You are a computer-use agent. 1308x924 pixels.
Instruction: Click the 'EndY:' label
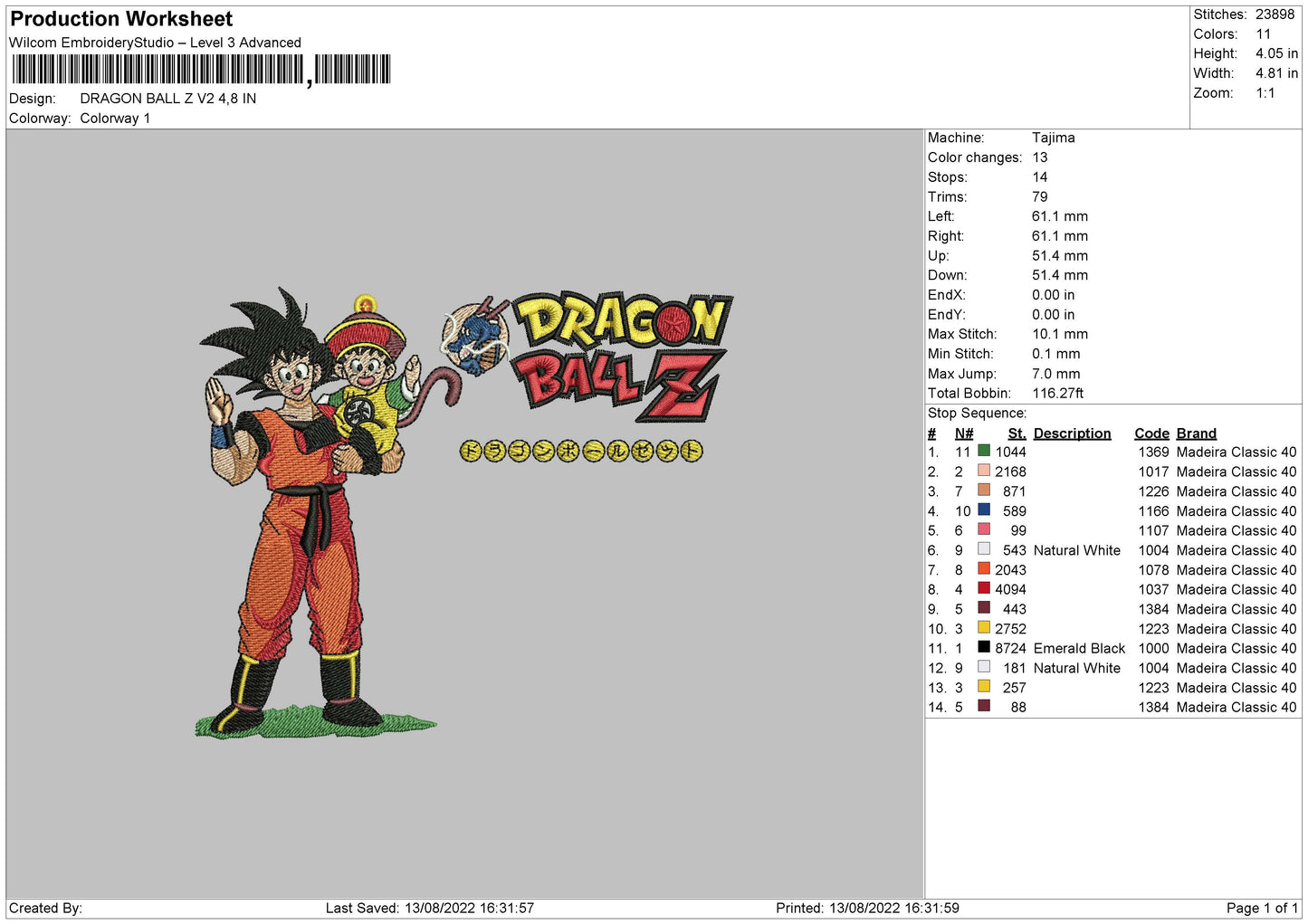947,315
